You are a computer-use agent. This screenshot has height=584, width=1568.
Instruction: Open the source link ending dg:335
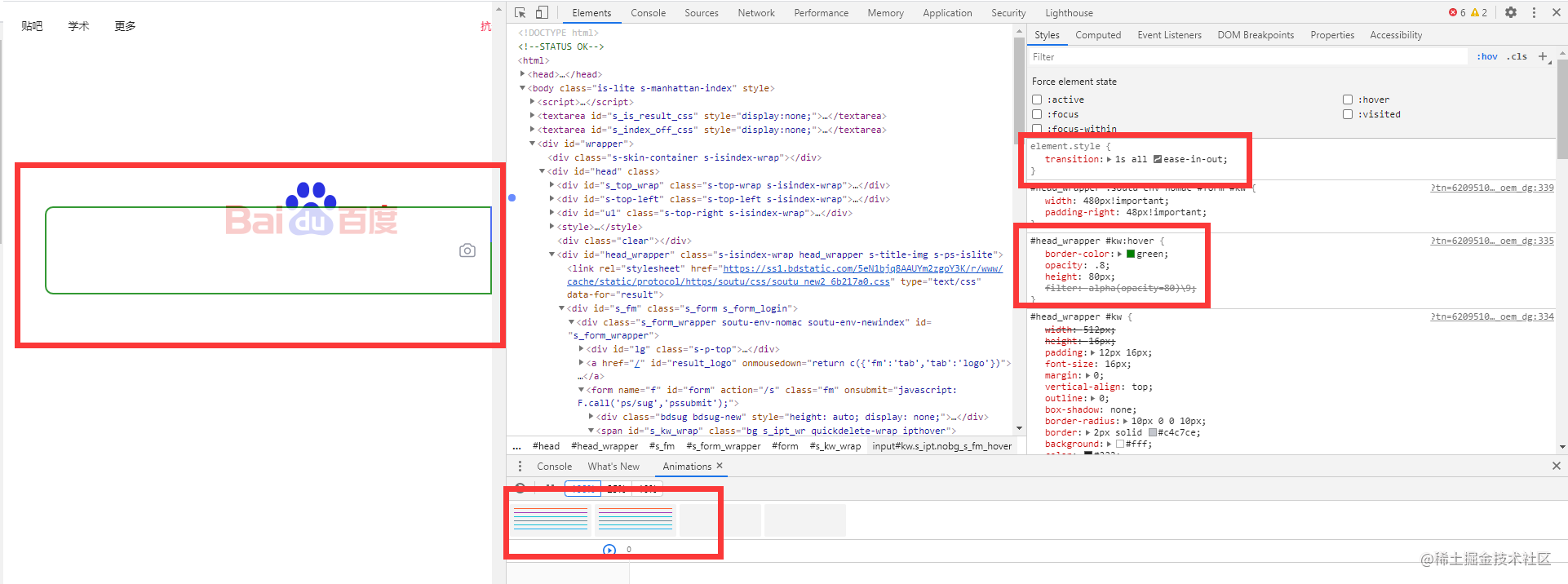point(1492,241)
